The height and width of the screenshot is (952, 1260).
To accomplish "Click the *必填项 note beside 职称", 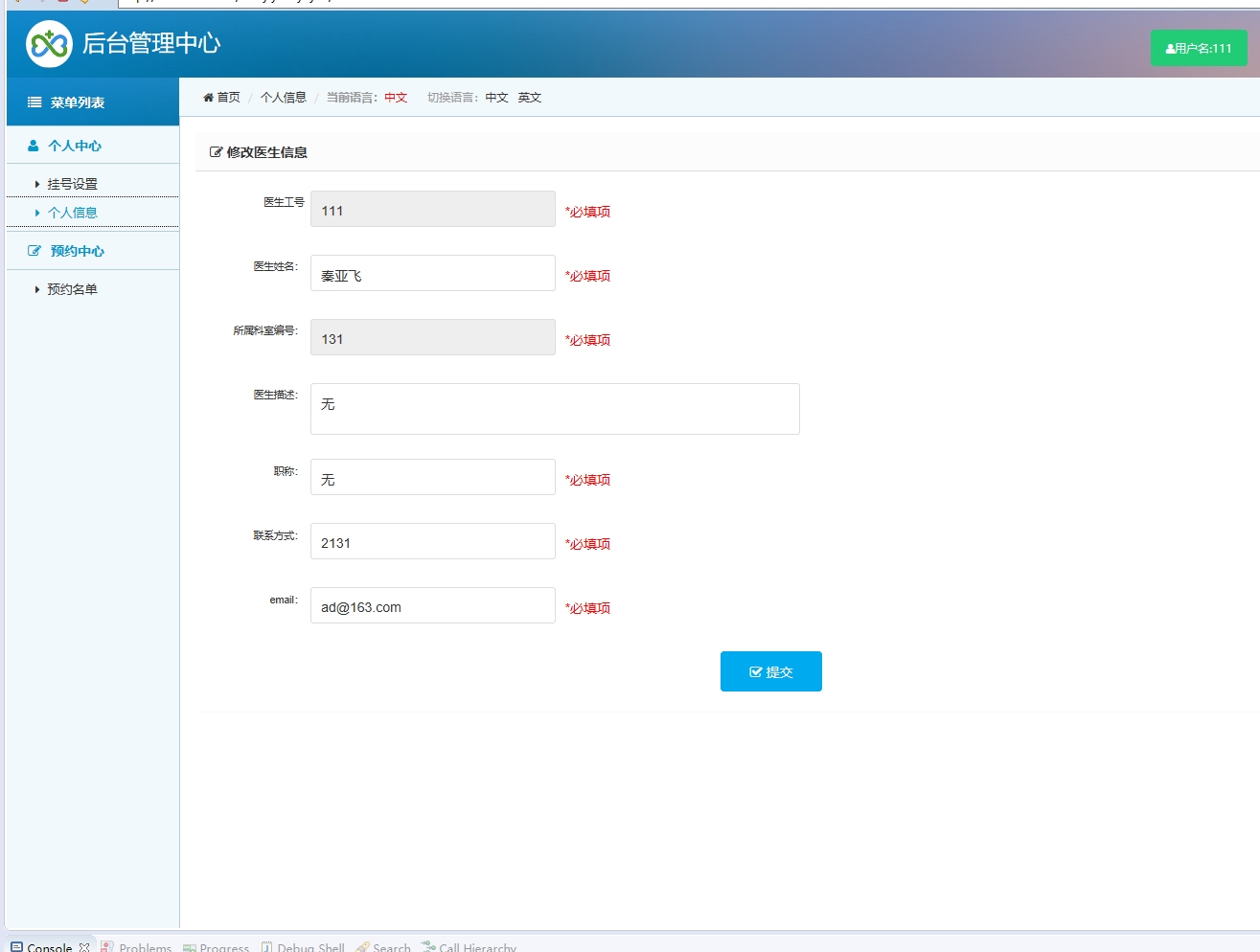I will click(587, 480).
